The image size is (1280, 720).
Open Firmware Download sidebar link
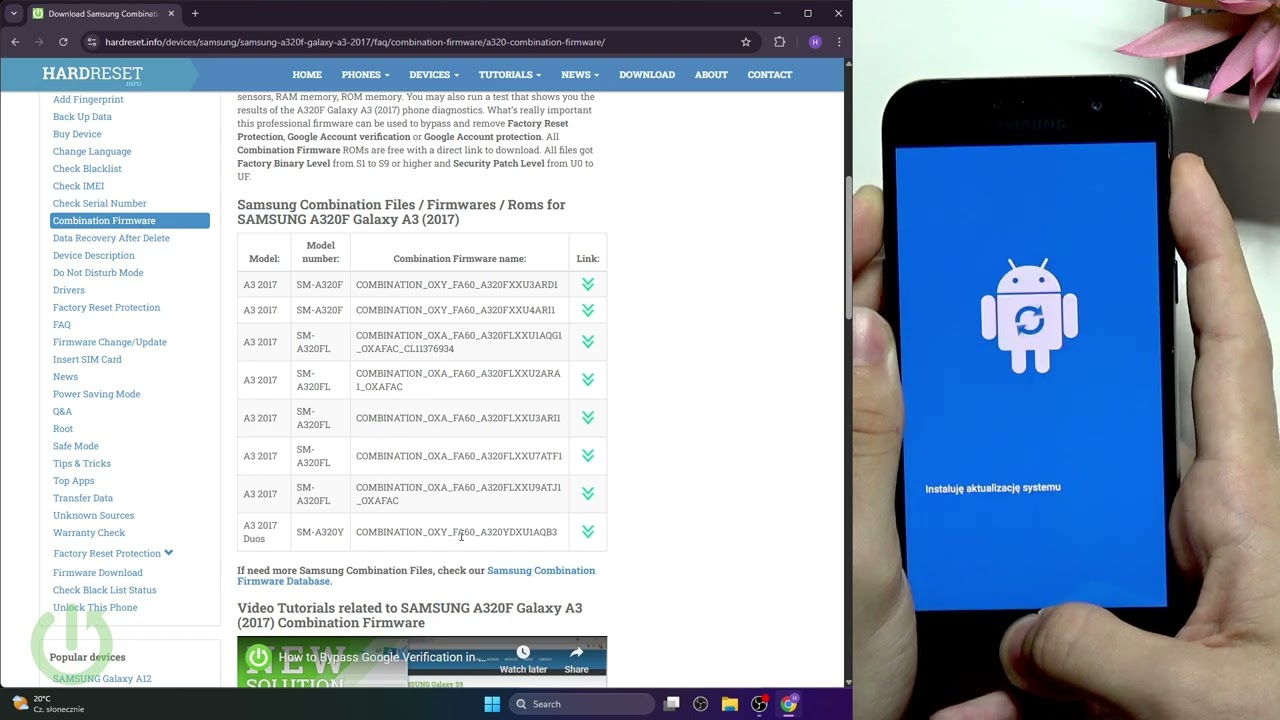click(98, 573)
